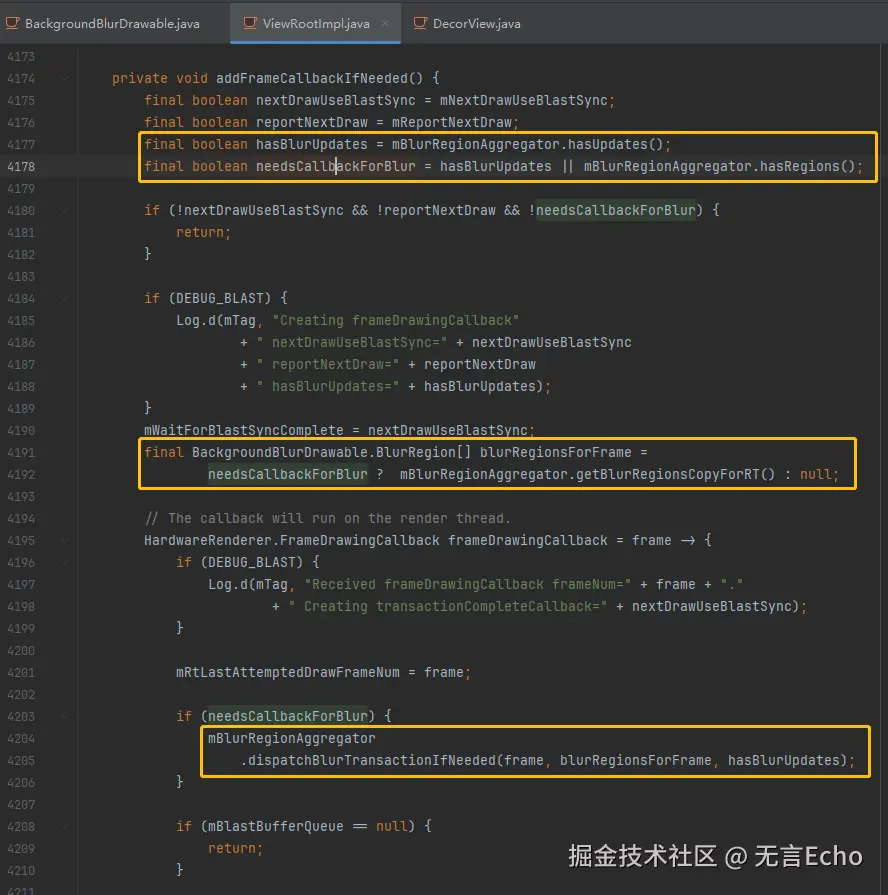Fold the needsCallbackForBlur block at line 4203

(64, 716)
